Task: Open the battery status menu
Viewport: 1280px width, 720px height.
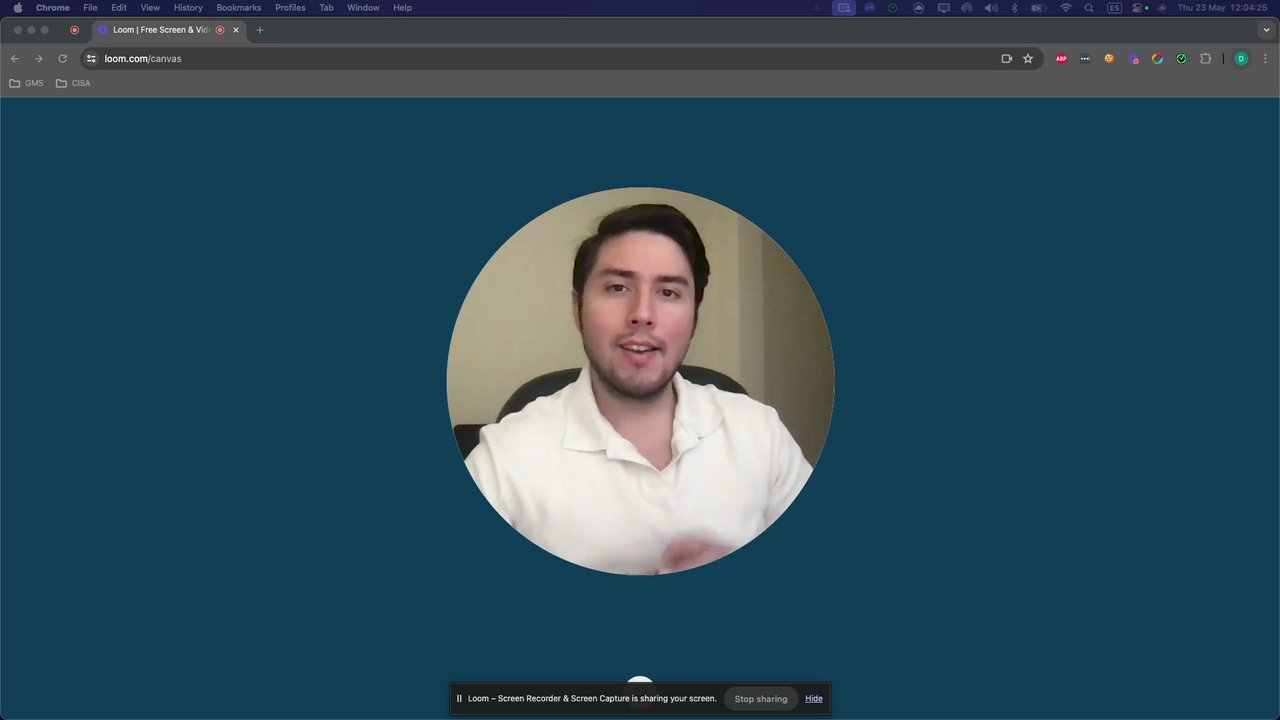Action: pyautogui.click(x=1039, y=7)
